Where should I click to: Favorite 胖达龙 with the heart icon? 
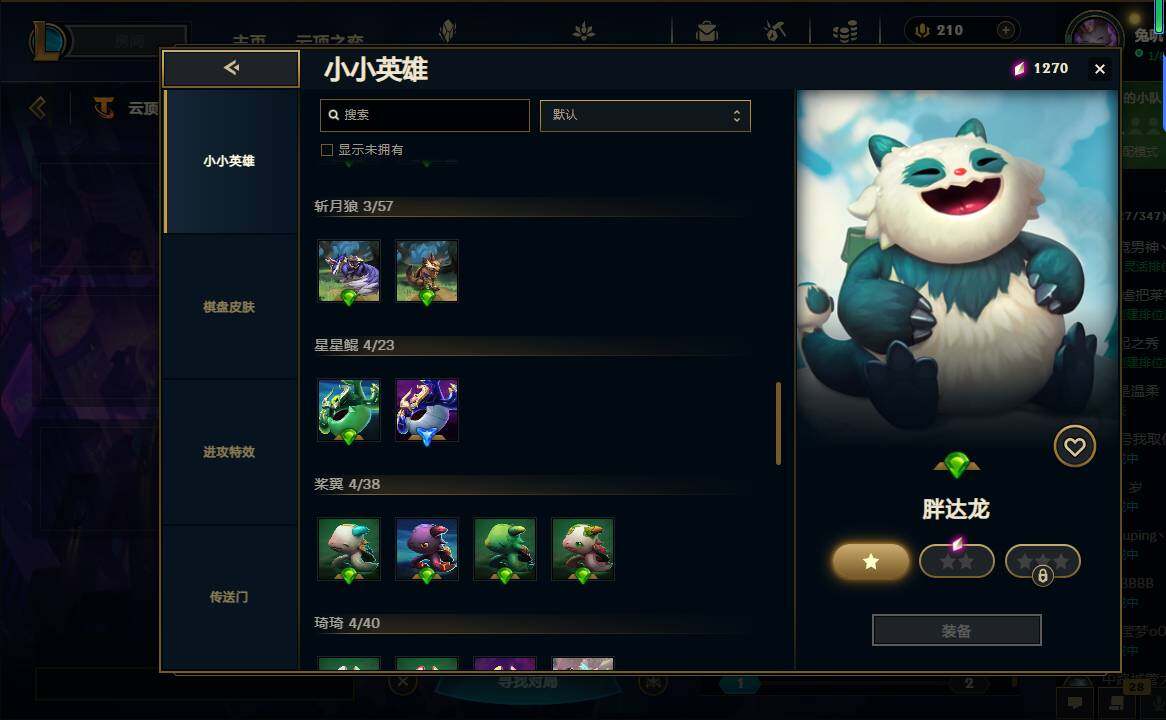1075,446
